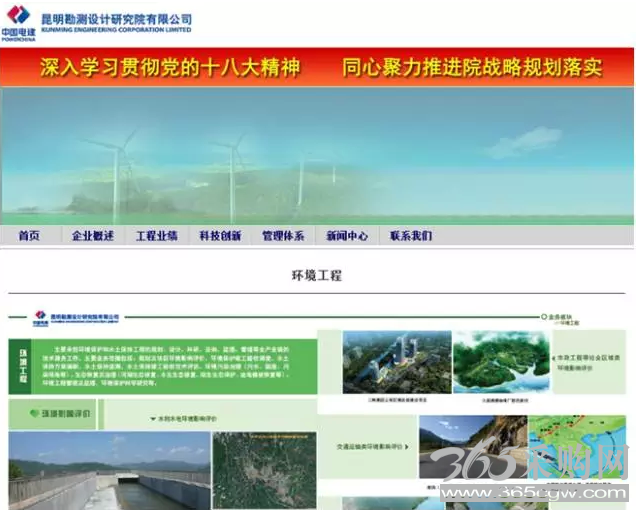This screenshot has width=636, height=510.
Task: Click the PowerChina logo at top left
Action: tap(18, 23)
